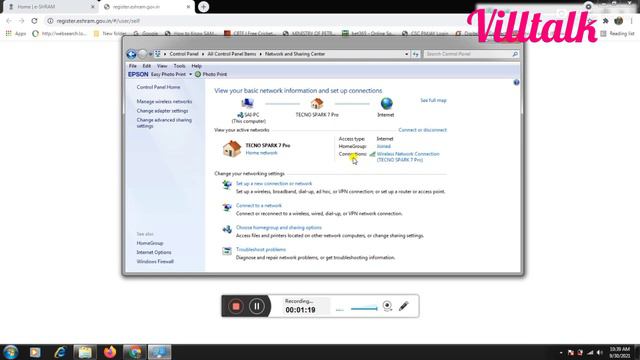Viewport: 640px width, 360px height.
Task: Click the network signal icon in system tray
Action: tap(590, 353)
